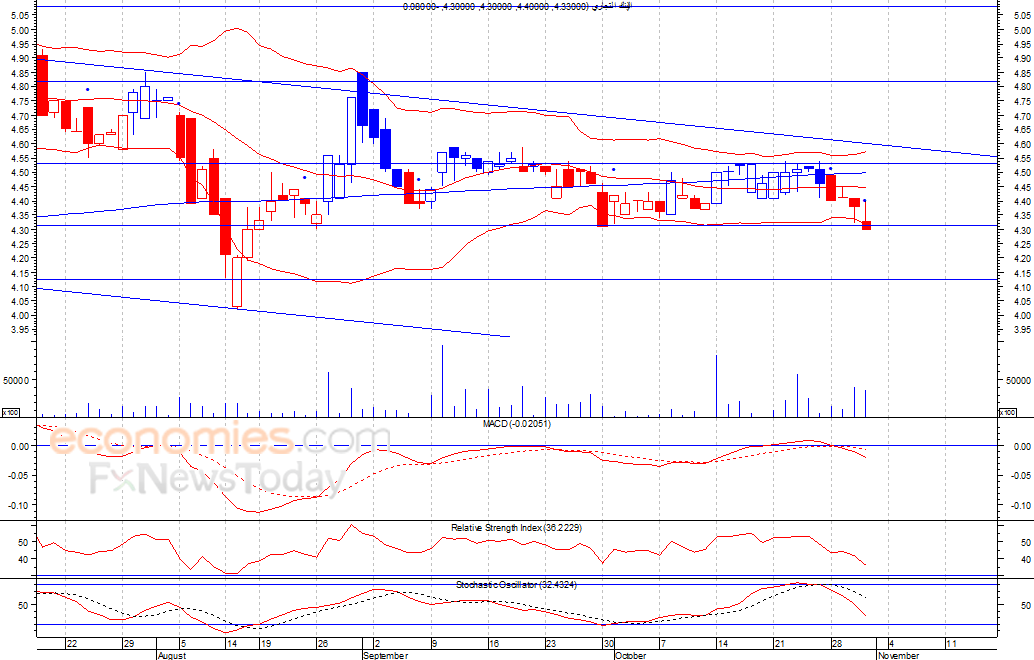Select the 4.80 price label on right axis
The height and width of the screenshot is (660, 1034).
[x=1022, y=87]
